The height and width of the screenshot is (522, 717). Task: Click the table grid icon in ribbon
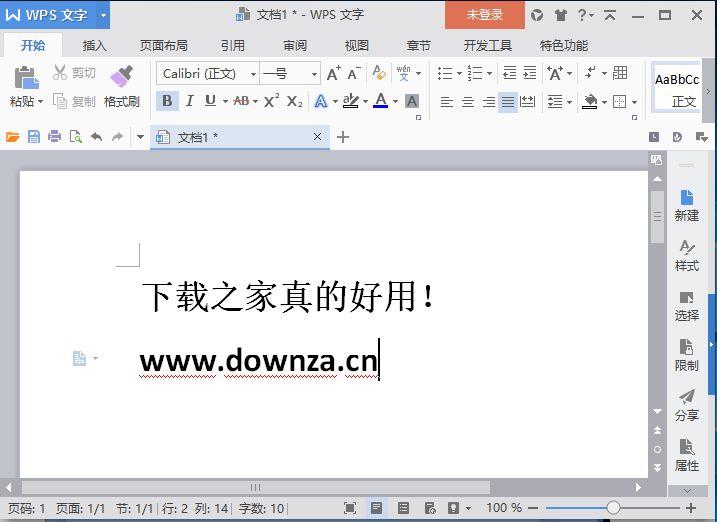[620, 73]
